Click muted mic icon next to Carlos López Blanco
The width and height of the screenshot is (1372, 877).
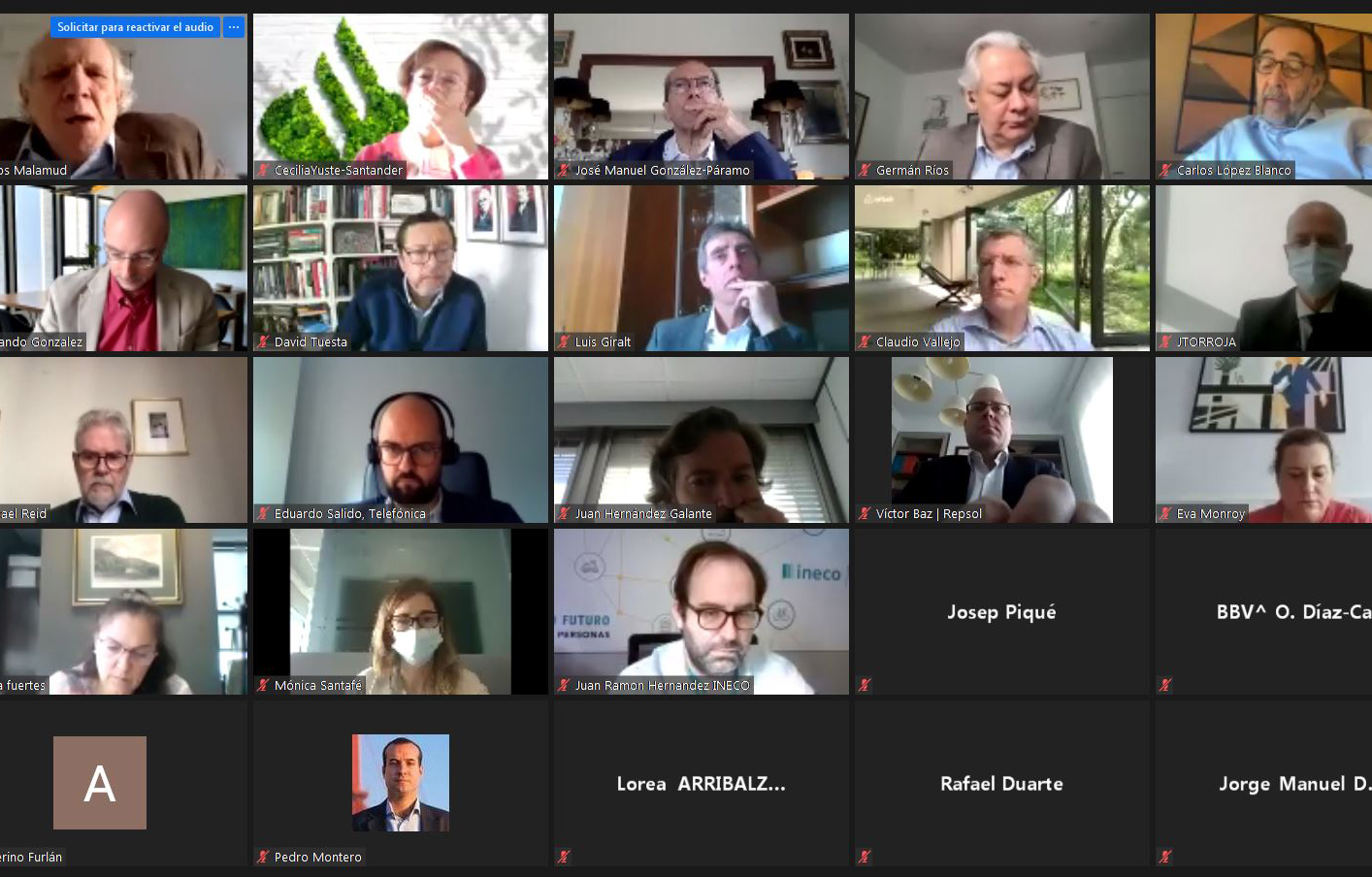pyautogui.click(x=1165, y=170)
